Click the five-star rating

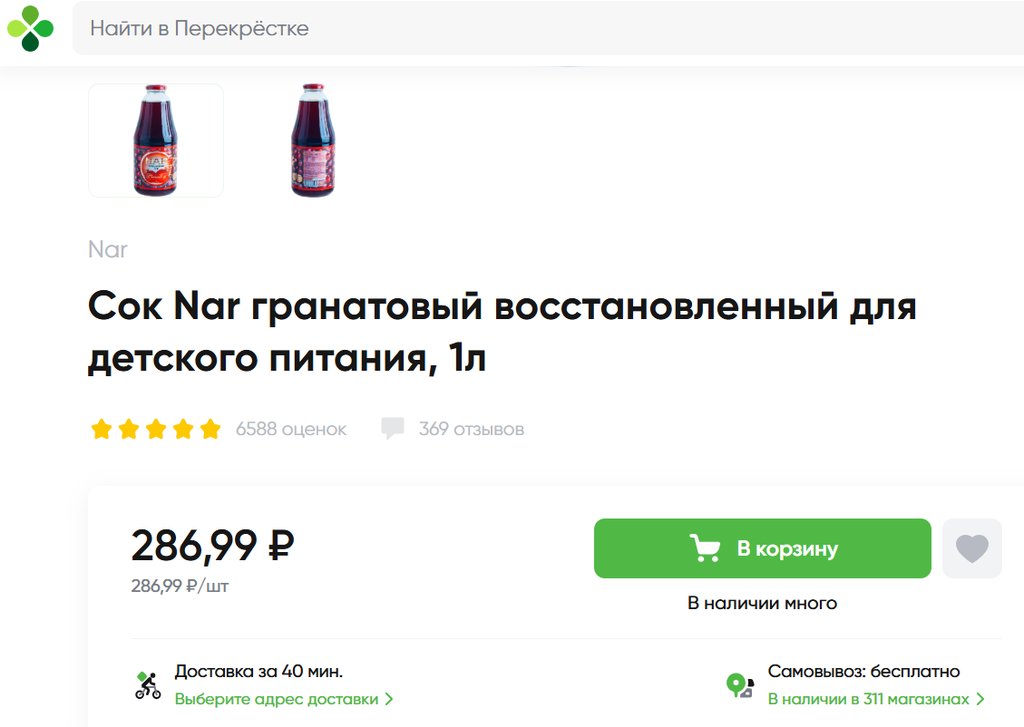pyautogui.click(x=155, y=430)
